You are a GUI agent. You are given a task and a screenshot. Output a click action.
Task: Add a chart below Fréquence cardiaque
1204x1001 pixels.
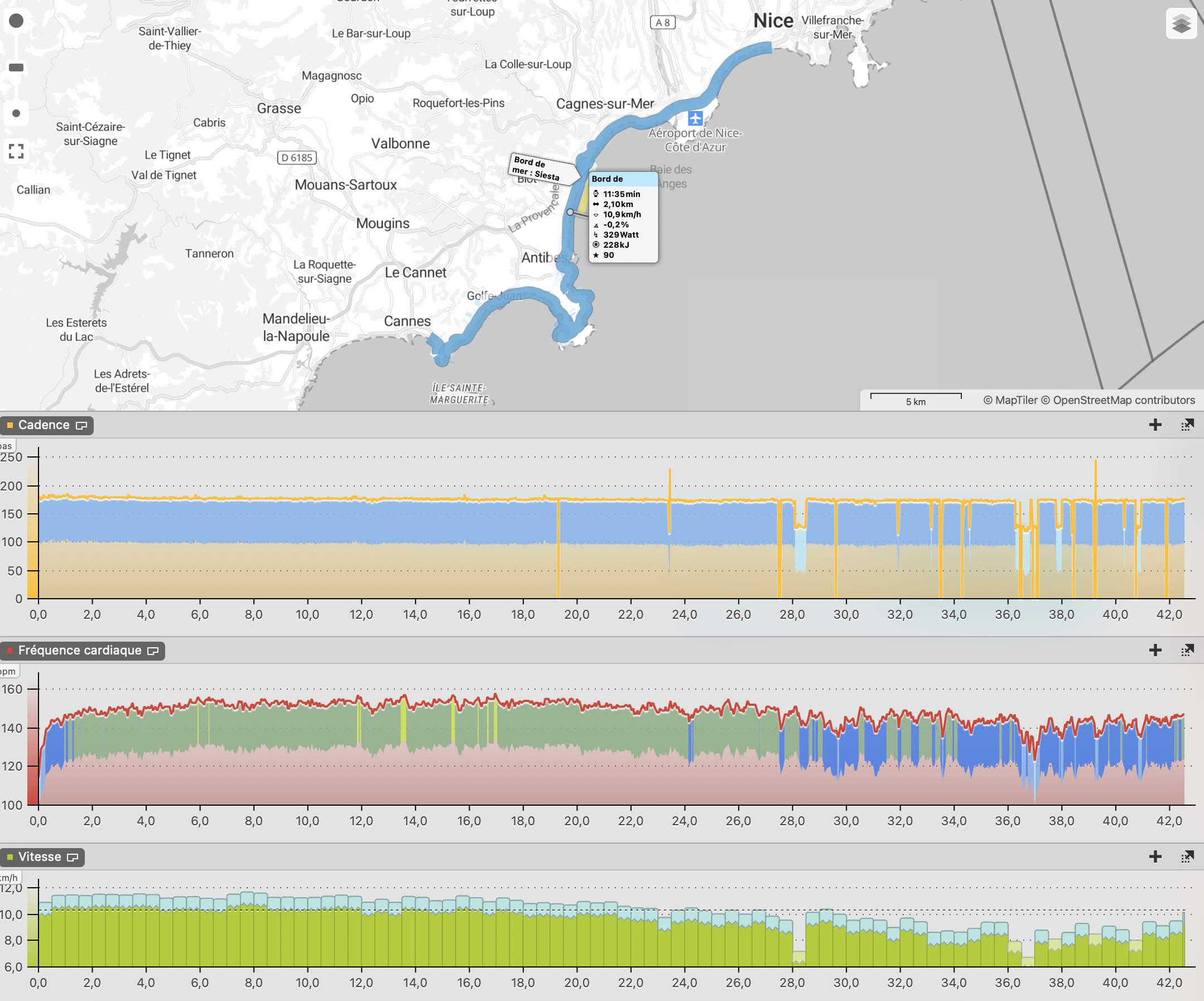click(1155, 650)
